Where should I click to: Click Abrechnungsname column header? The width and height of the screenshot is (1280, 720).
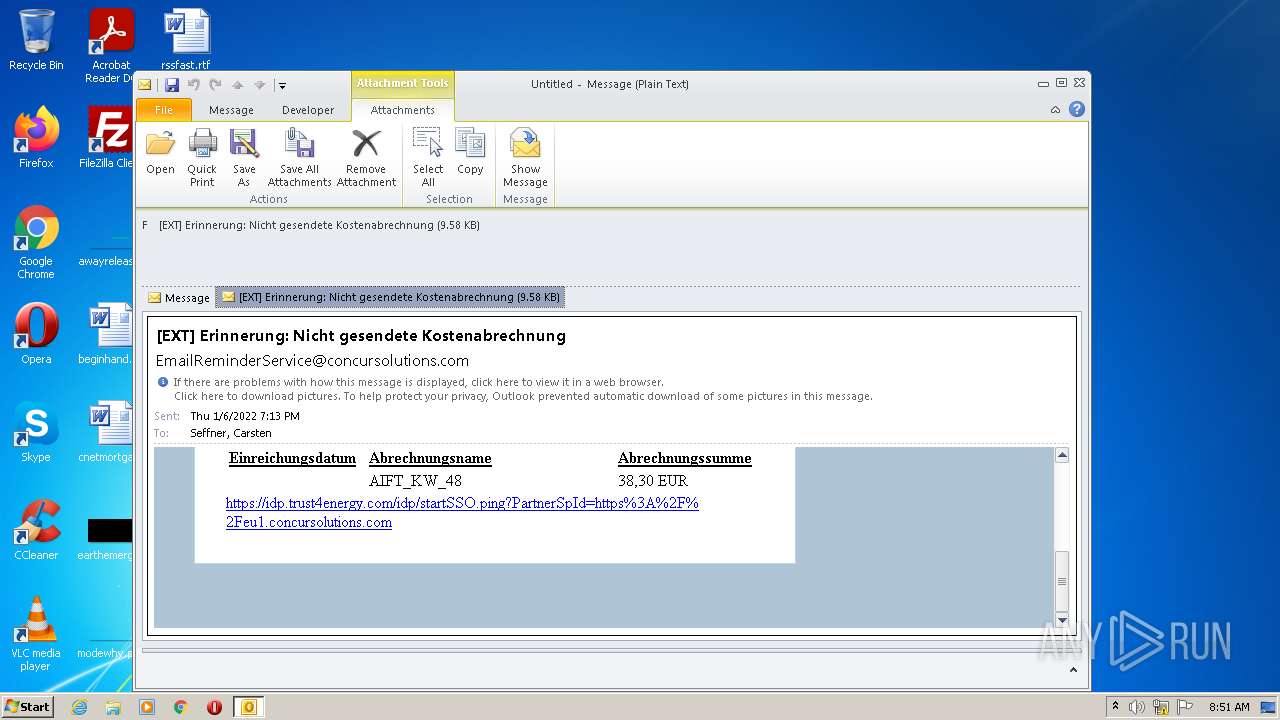(430, 458)
